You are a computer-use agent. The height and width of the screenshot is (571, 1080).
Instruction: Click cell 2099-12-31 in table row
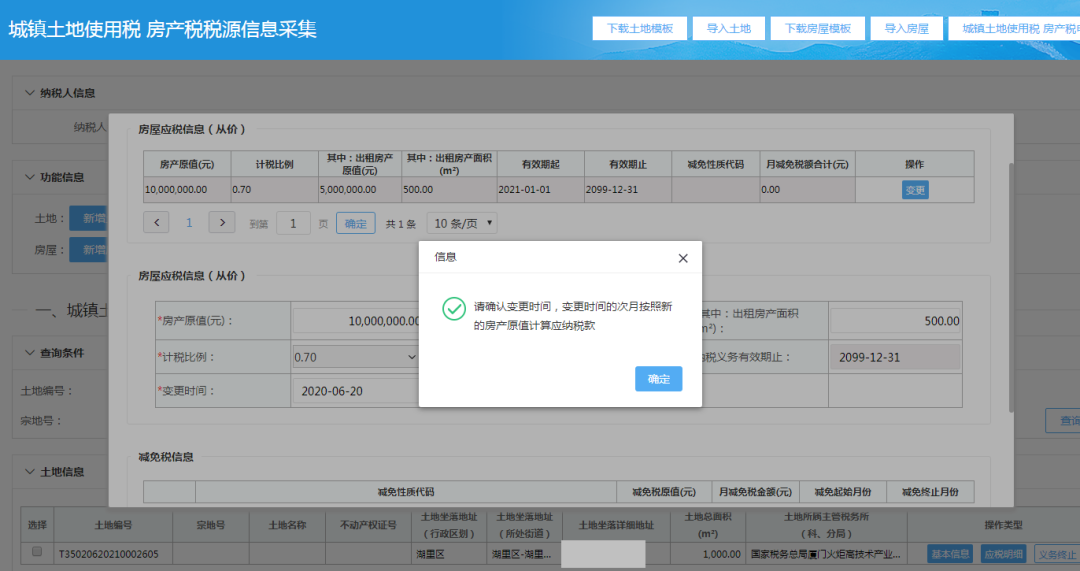pyautogui.click(x=627, y=189)
